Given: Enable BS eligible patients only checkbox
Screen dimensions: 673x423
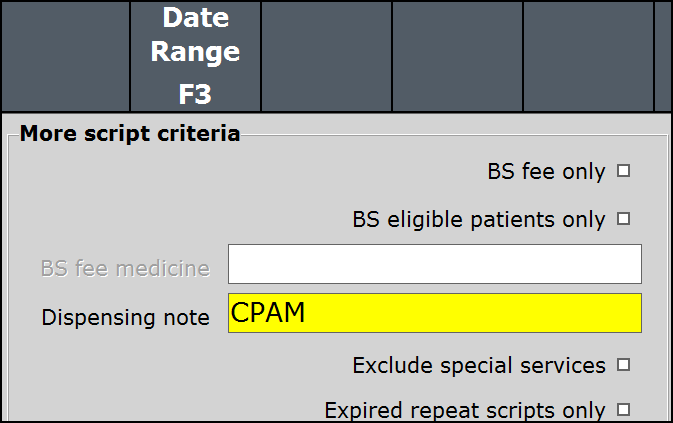Looking at the screenshot, I should tap(624, 219).
